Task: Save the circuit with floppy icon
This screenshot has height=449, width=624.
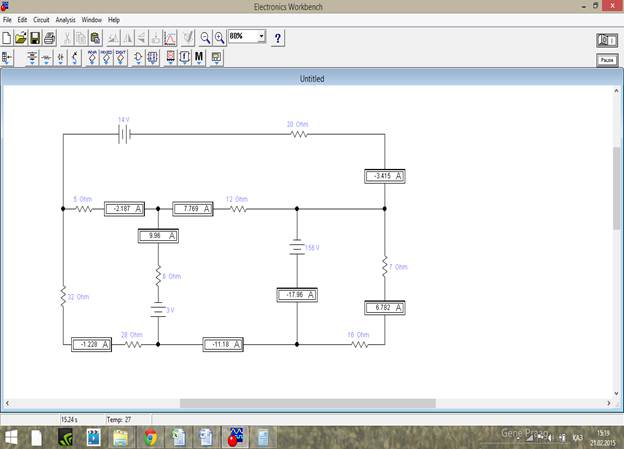Action: pos(35,38)
